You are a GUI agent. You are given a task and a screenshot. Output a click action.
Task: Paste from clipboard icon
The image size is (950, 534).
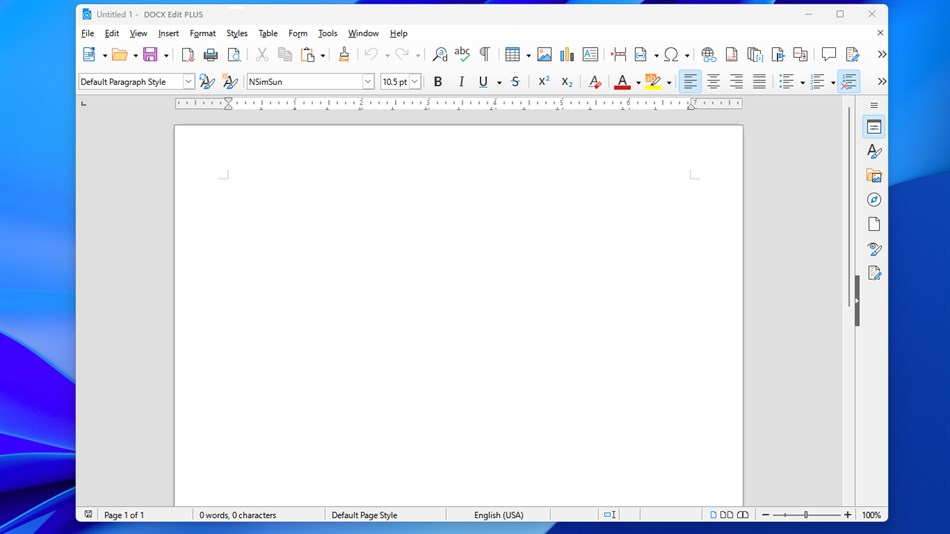tap(308, 55)
